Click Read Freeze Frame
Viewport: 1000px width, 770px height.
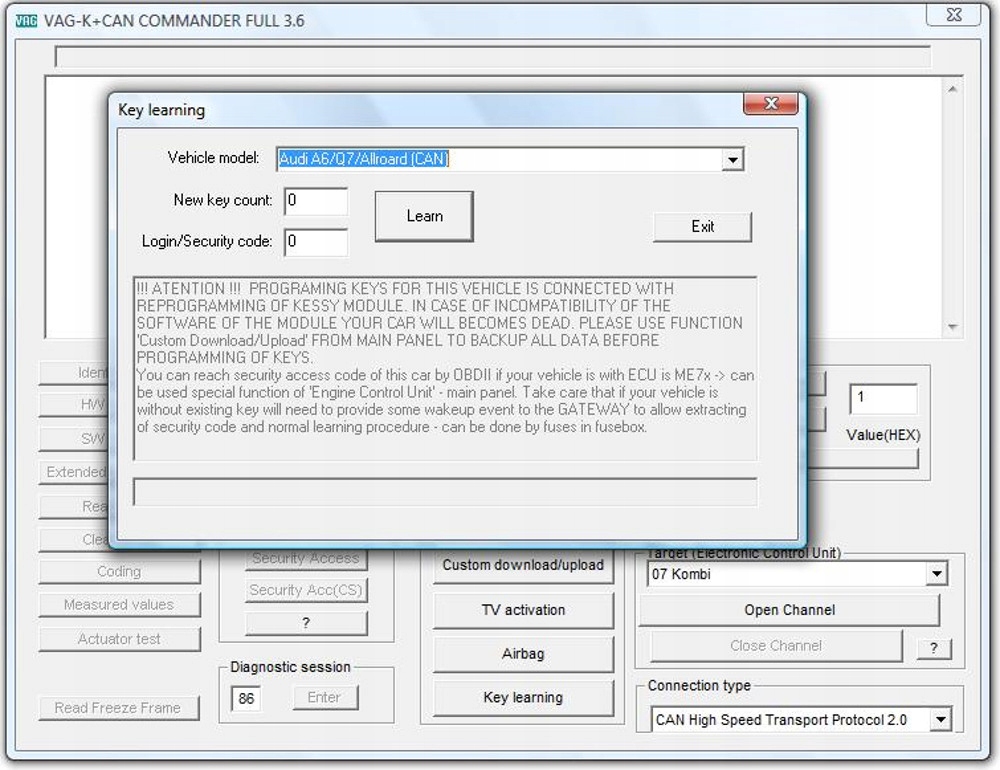click(119, 707)
